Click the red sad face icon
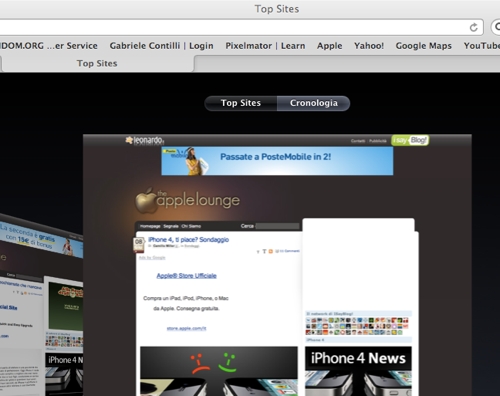The image size is (500, 396). click(x=199, y=364)
